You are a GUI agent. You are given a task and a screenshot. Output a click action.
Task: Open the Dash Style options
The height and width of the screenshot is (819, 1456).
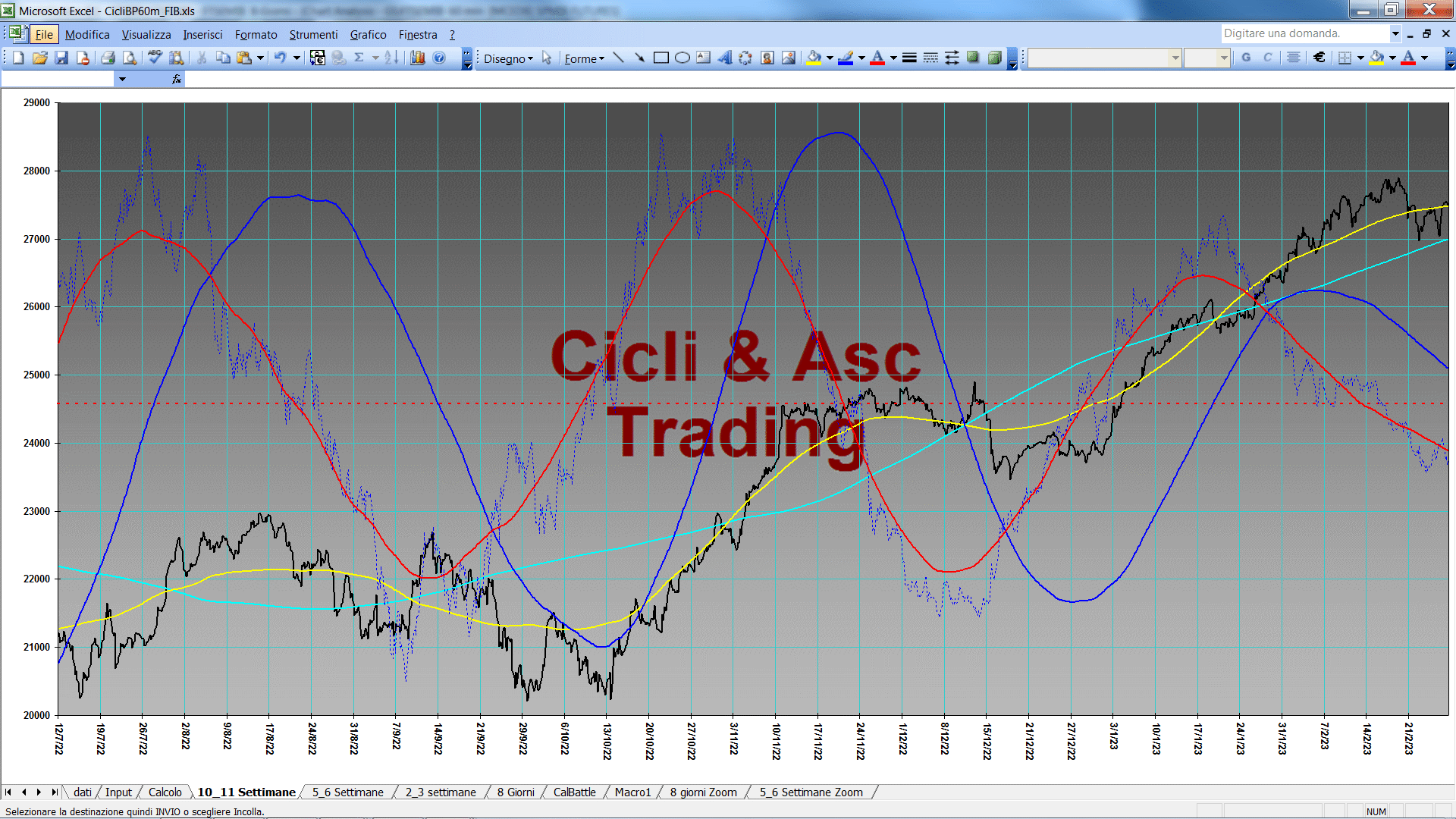tap(930, 58)
